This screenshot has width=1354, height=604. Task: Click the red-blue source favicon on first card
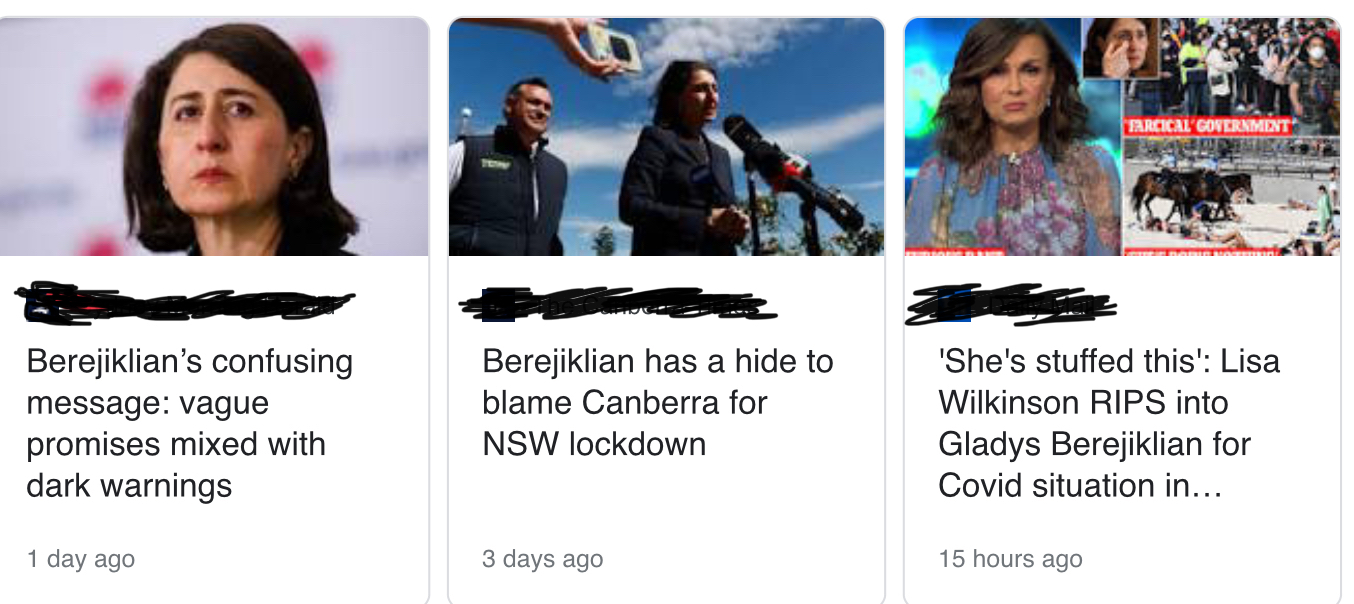(42, 304)
